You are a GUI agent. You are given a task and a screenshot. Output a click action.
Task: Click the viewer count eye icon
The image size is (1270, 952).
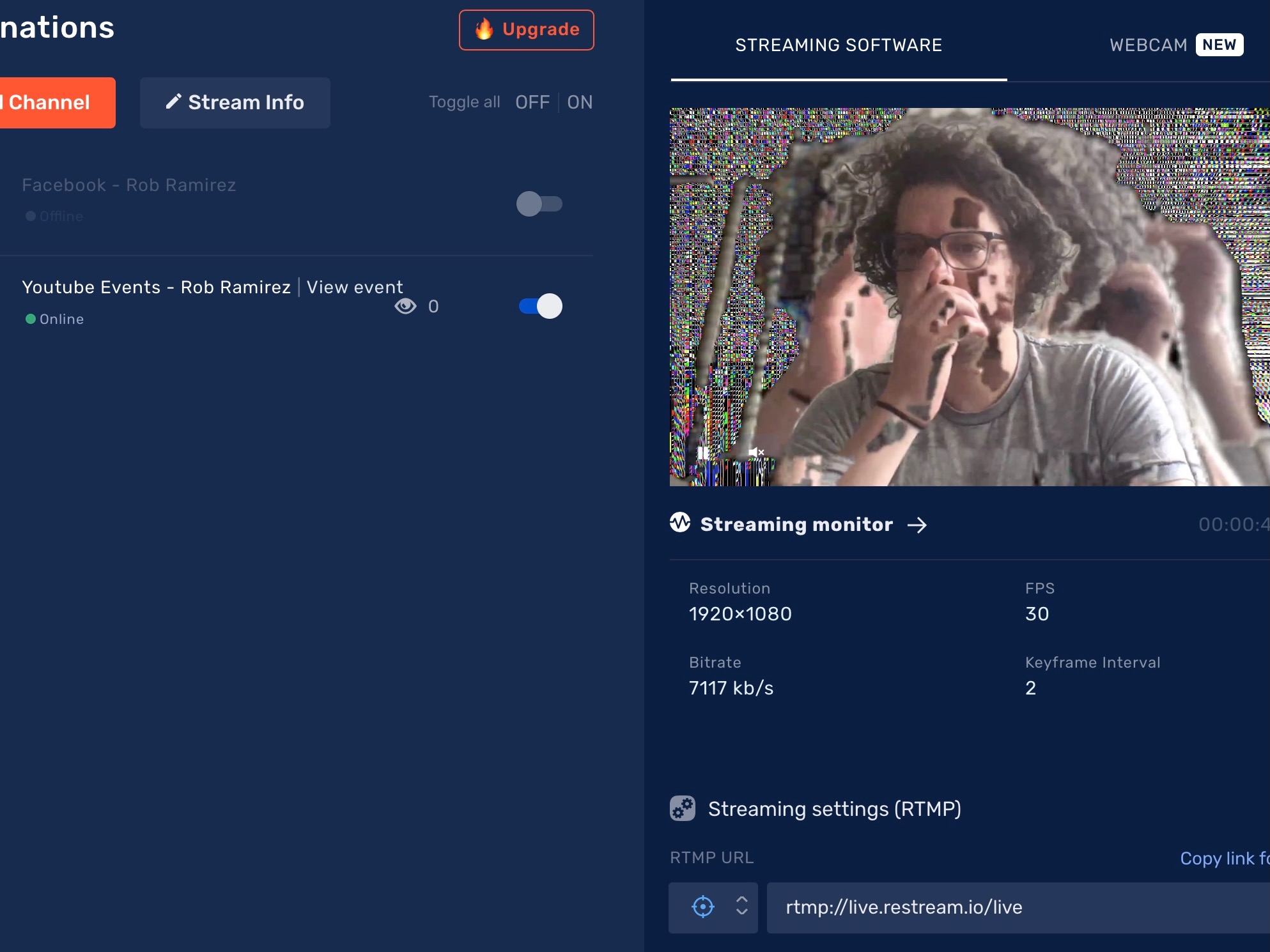click(x=405, y=307)
